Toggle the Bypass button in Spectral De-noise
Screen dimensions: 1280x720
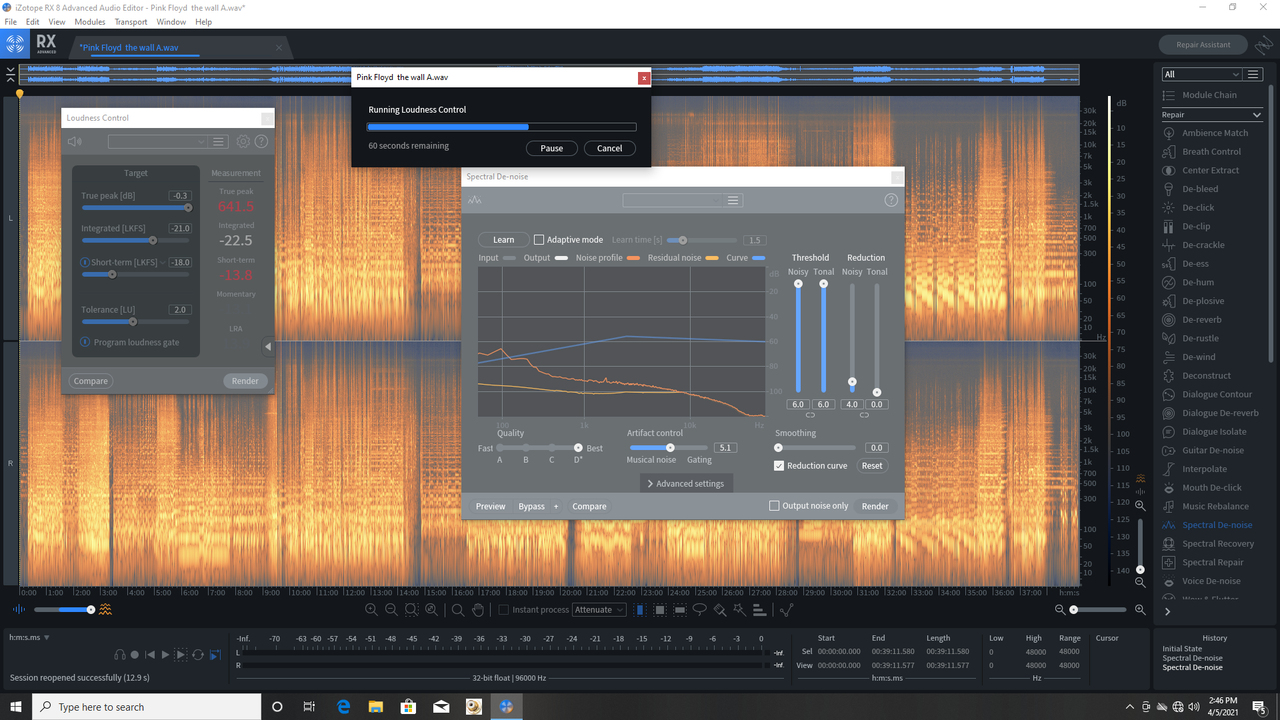(x=531, y=506)
